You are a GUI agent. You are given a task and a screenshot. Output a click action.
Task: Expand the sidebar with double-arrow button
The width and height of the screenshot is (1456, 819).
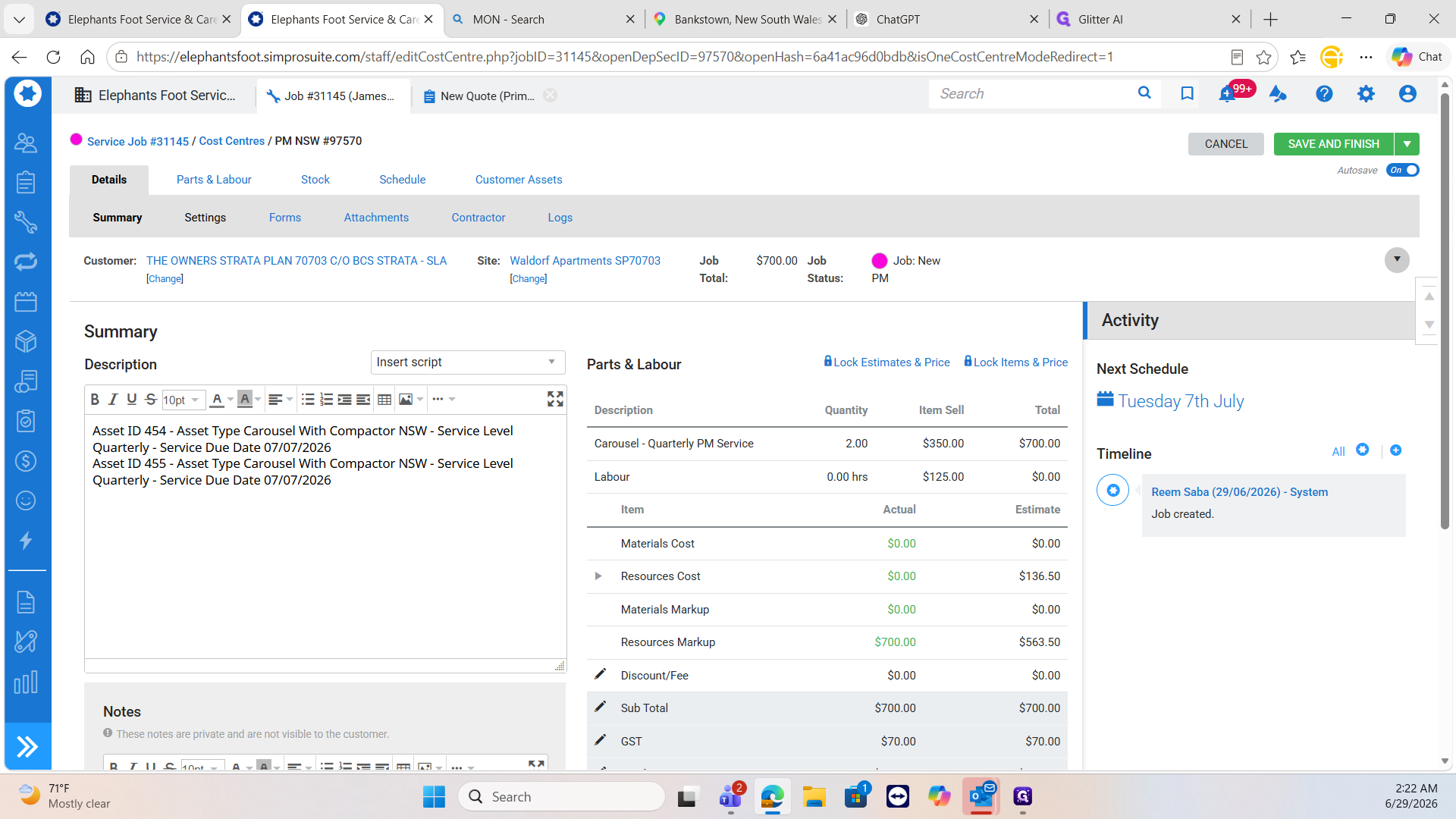[27, 747]
